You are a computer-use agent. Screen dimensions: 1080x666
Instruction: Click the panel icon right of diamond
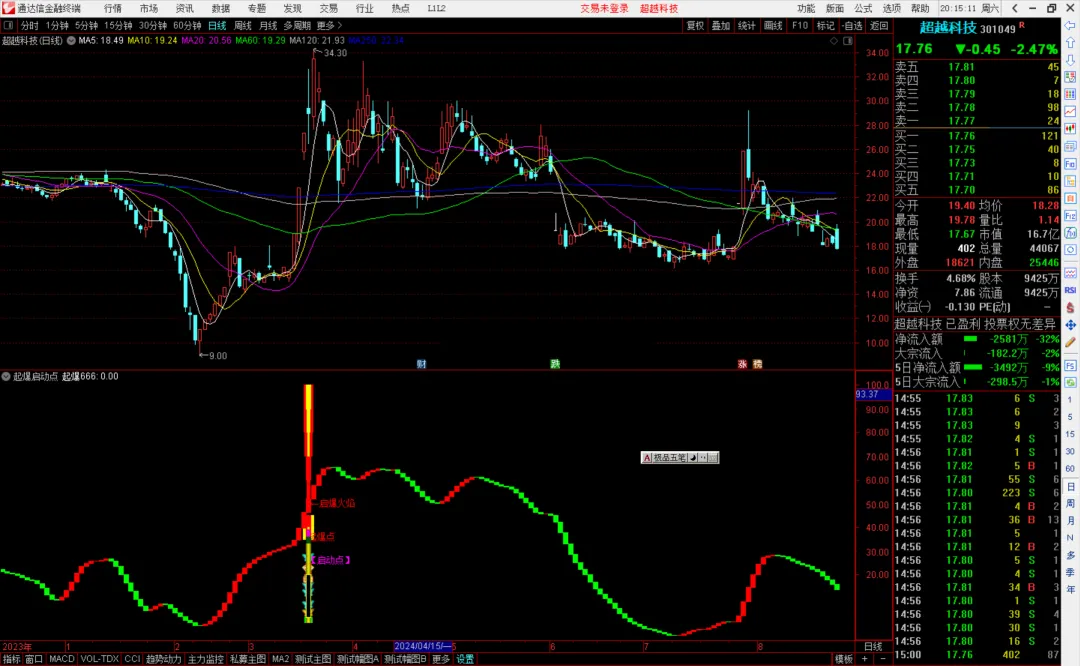coord(848,41)
